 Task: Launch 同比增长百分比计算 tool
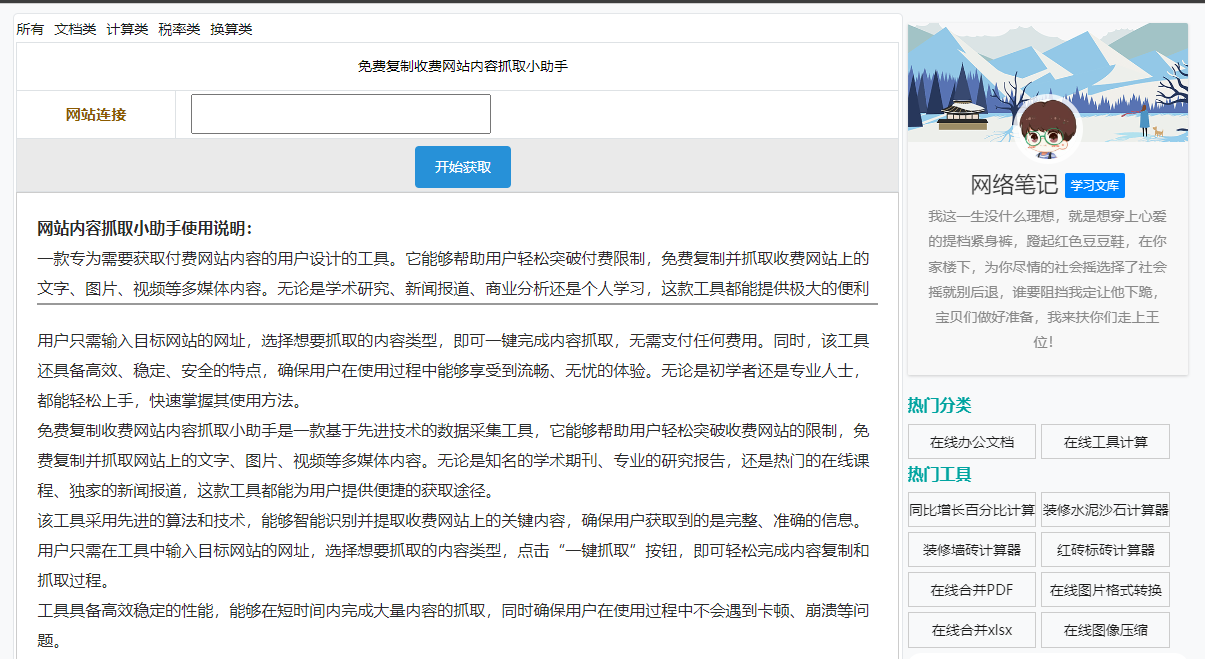(x=972, y=510)
